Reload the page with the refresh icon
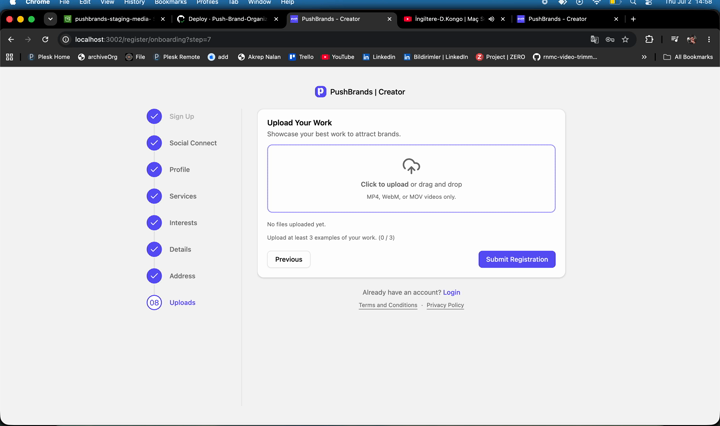Viewport: 720px width, 426px height. [x=45, y=39]
